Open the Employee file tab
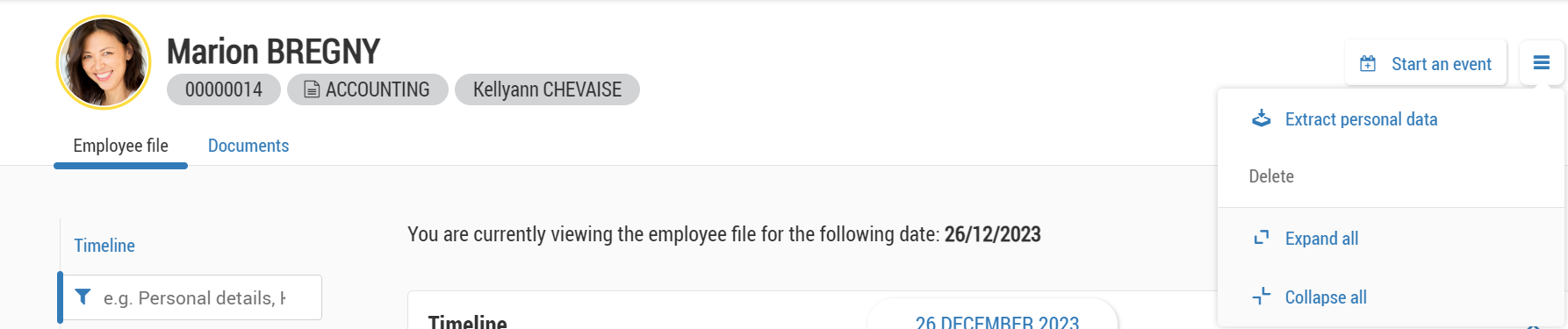The image size is (1568, 329). [x=121, y=146]
